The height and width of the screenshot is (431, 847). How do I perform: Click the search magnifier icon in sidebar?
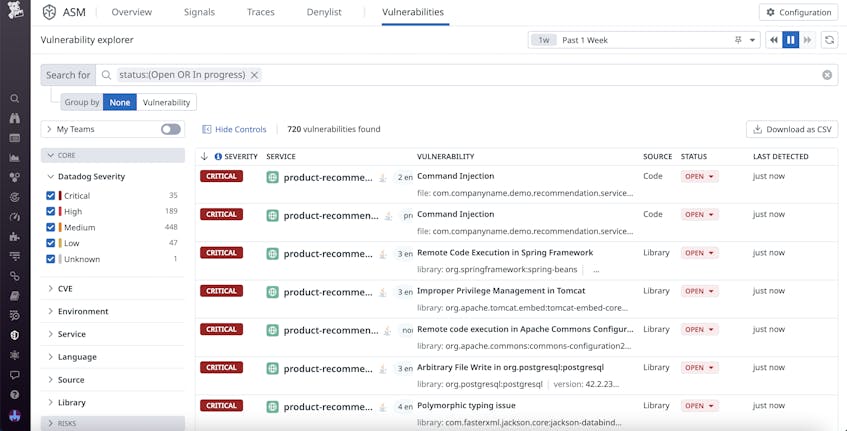15,98
